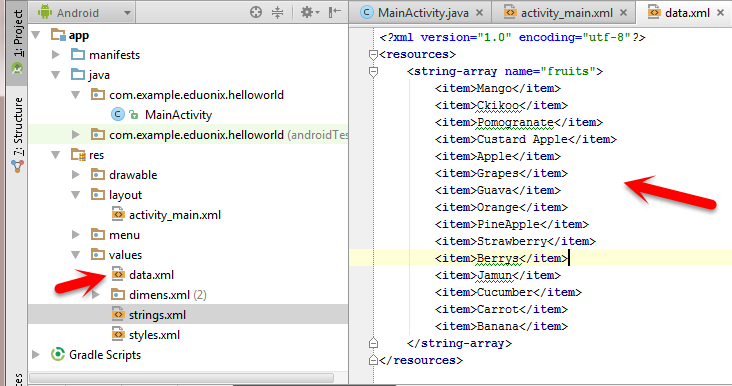Click the "fruits" name attribute value
This screenshot has width=732, height=386.
point(568,71)
